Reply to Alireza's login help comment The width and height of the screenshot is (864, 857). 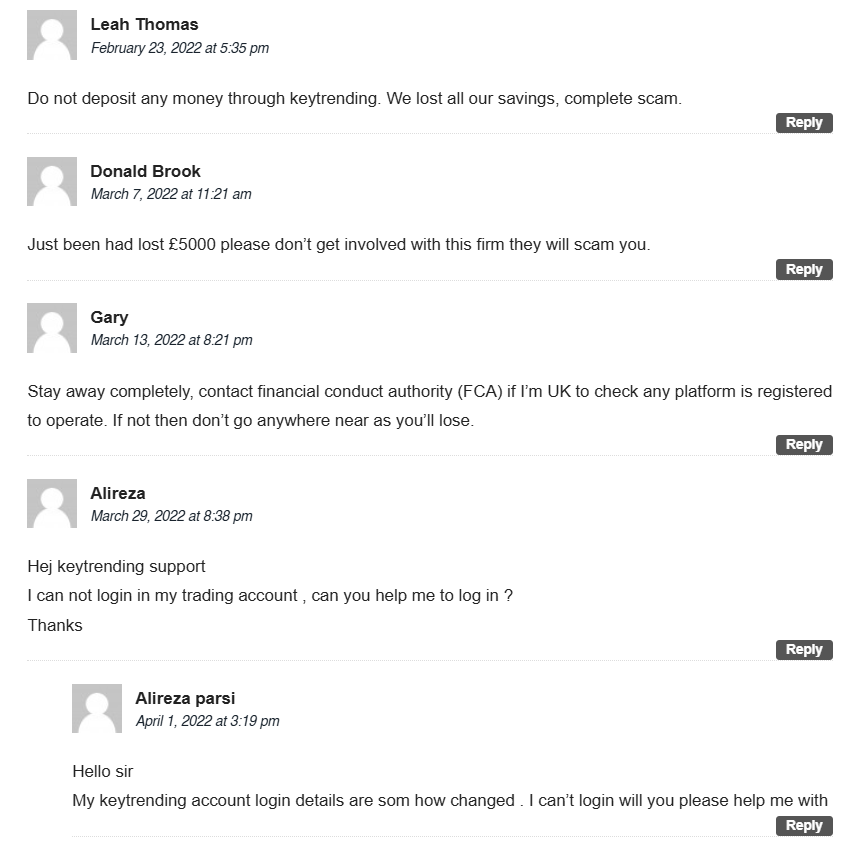pyautogui.click(x=804, y=650)
